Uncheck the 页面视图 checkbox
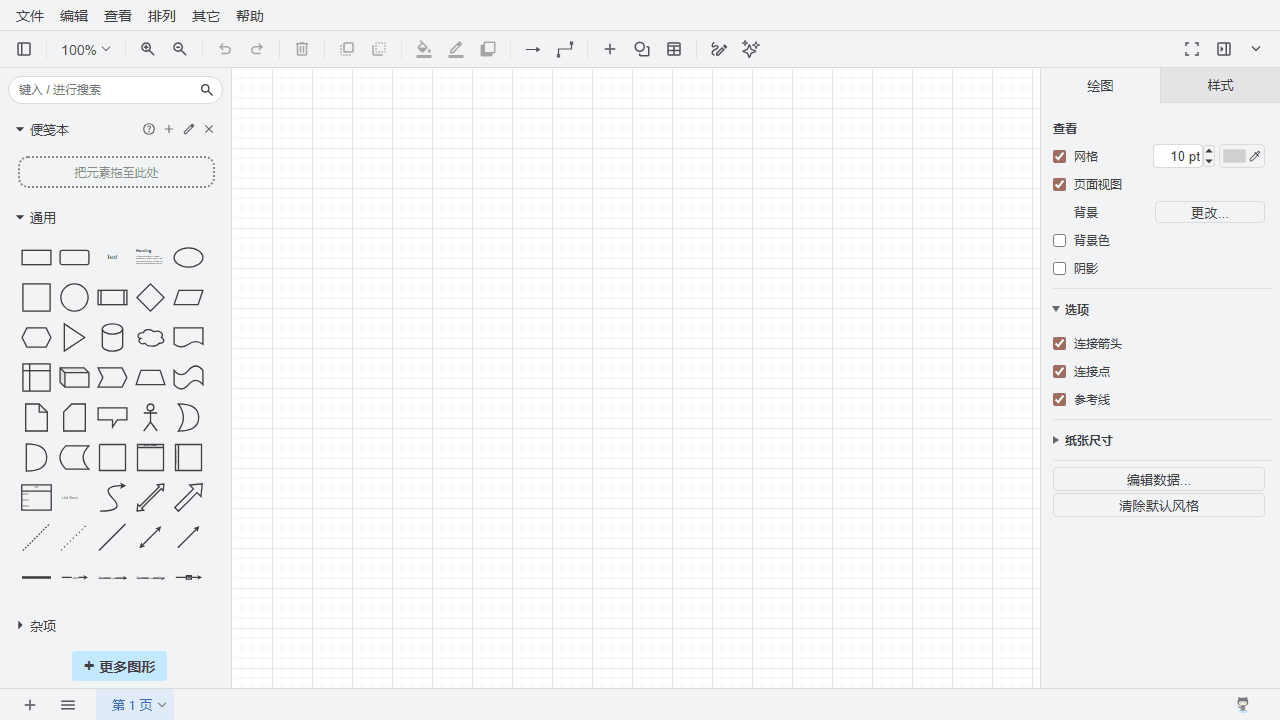 pos(1060,185)
